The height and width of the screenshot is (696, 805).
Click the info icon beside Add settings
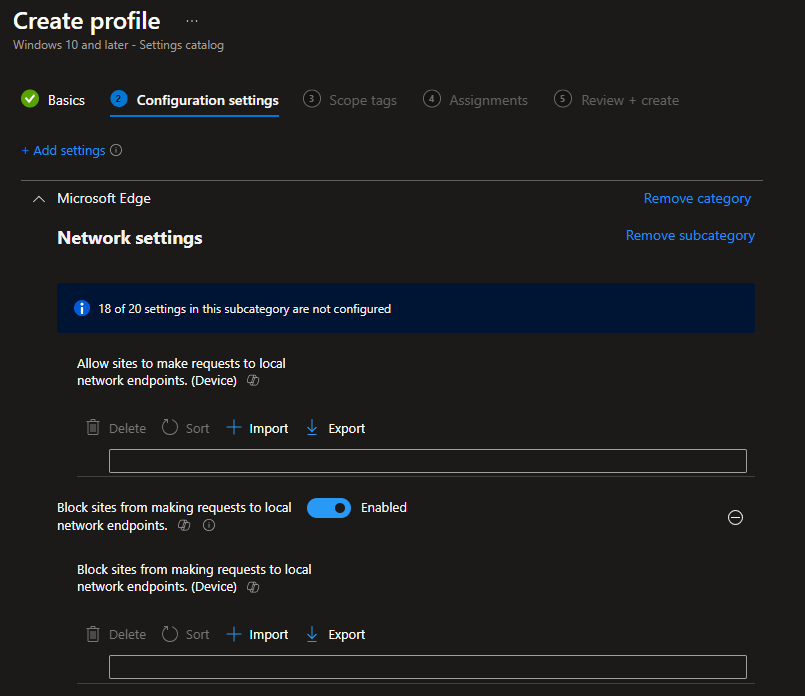click(116, 151)
